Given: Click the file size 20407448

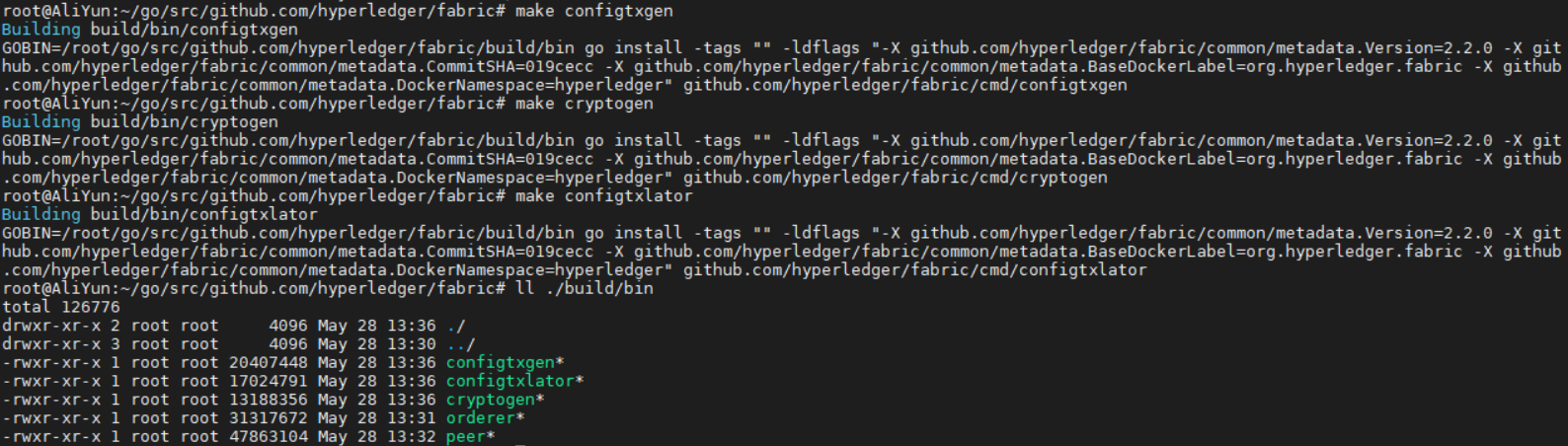Looking at the screenshot, I should 268,362.
